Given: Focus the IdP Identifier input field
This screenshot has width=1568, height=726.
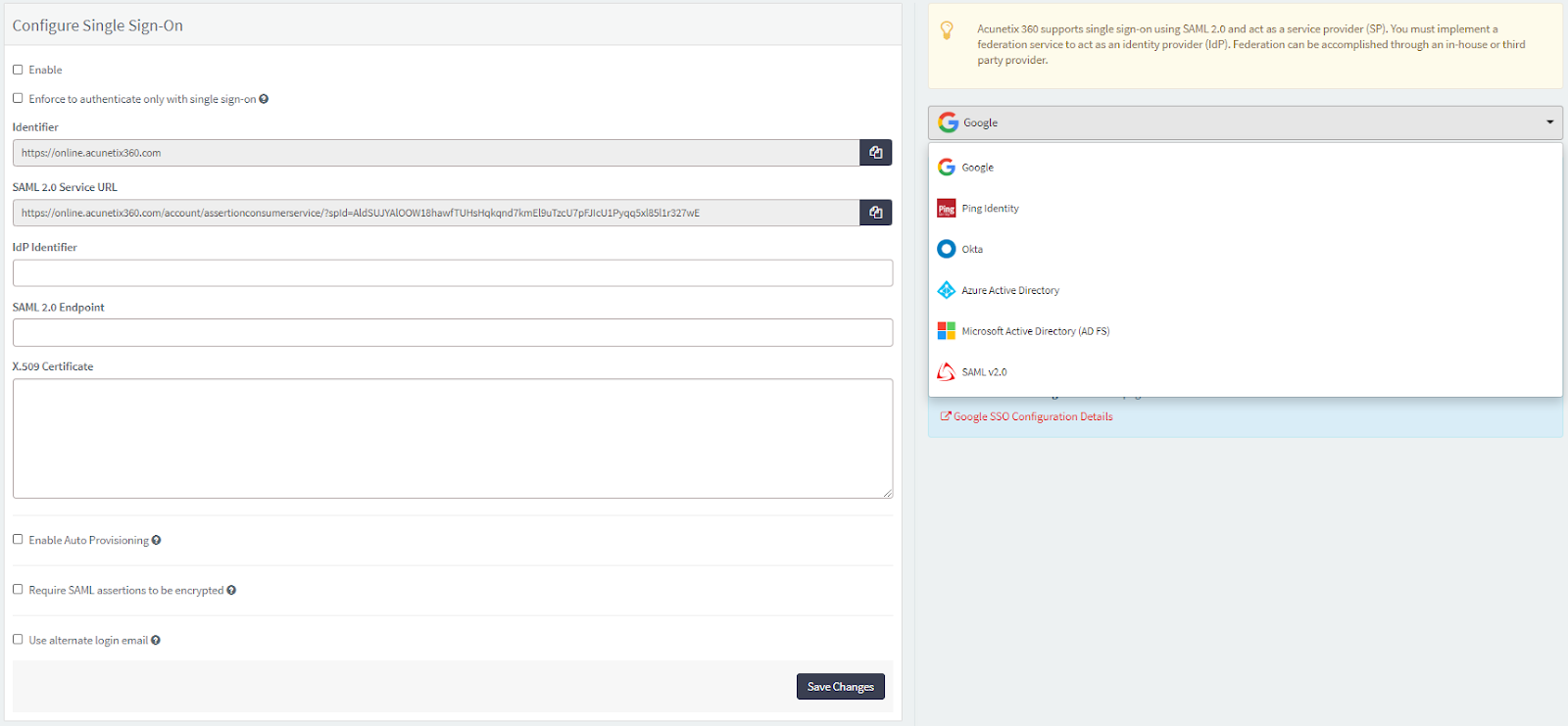Looking at the screenshot, I should pos(453,273).
